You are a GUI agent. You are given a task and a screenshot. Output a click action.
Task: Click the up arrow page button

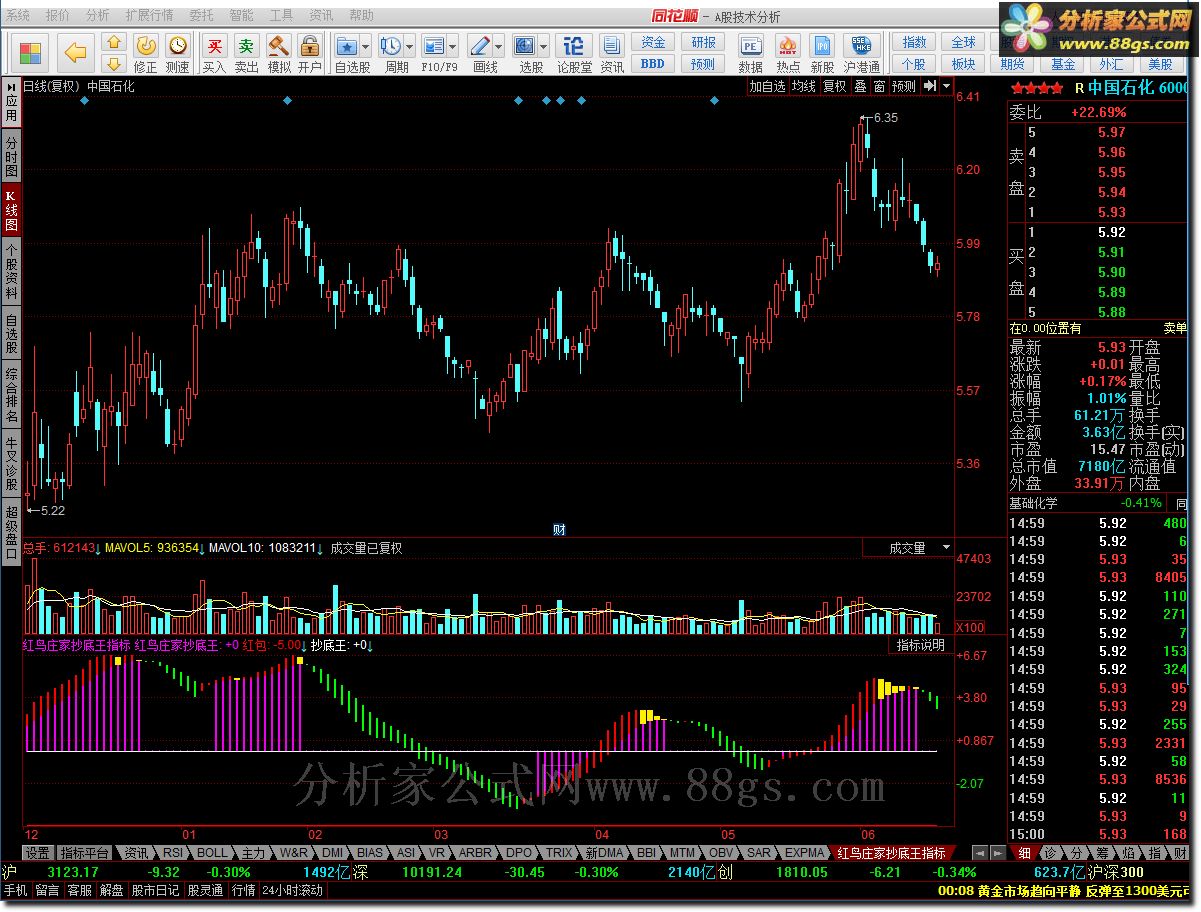pyautogui.click(x=114, y=43)
